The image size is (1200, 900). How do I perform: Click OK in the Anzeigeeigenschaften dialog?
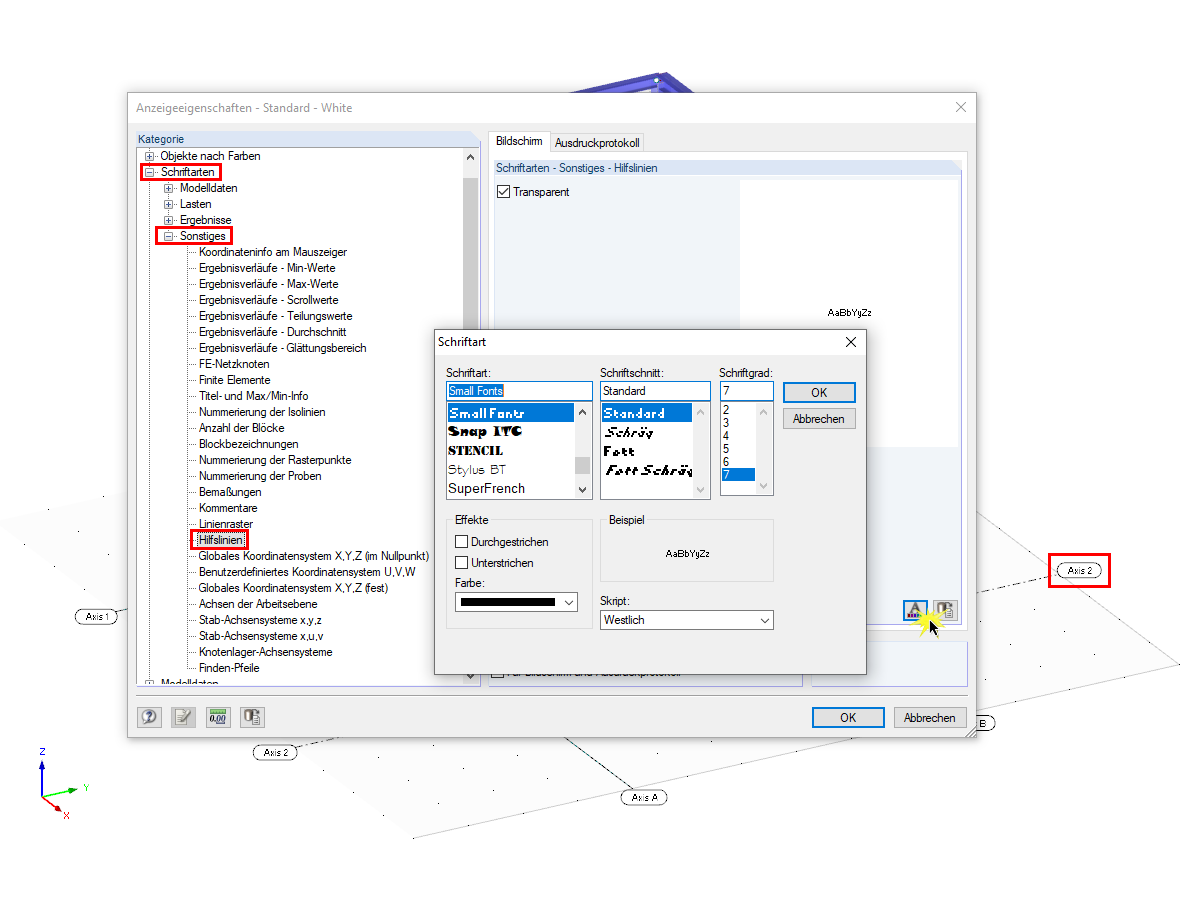(848, 717)
